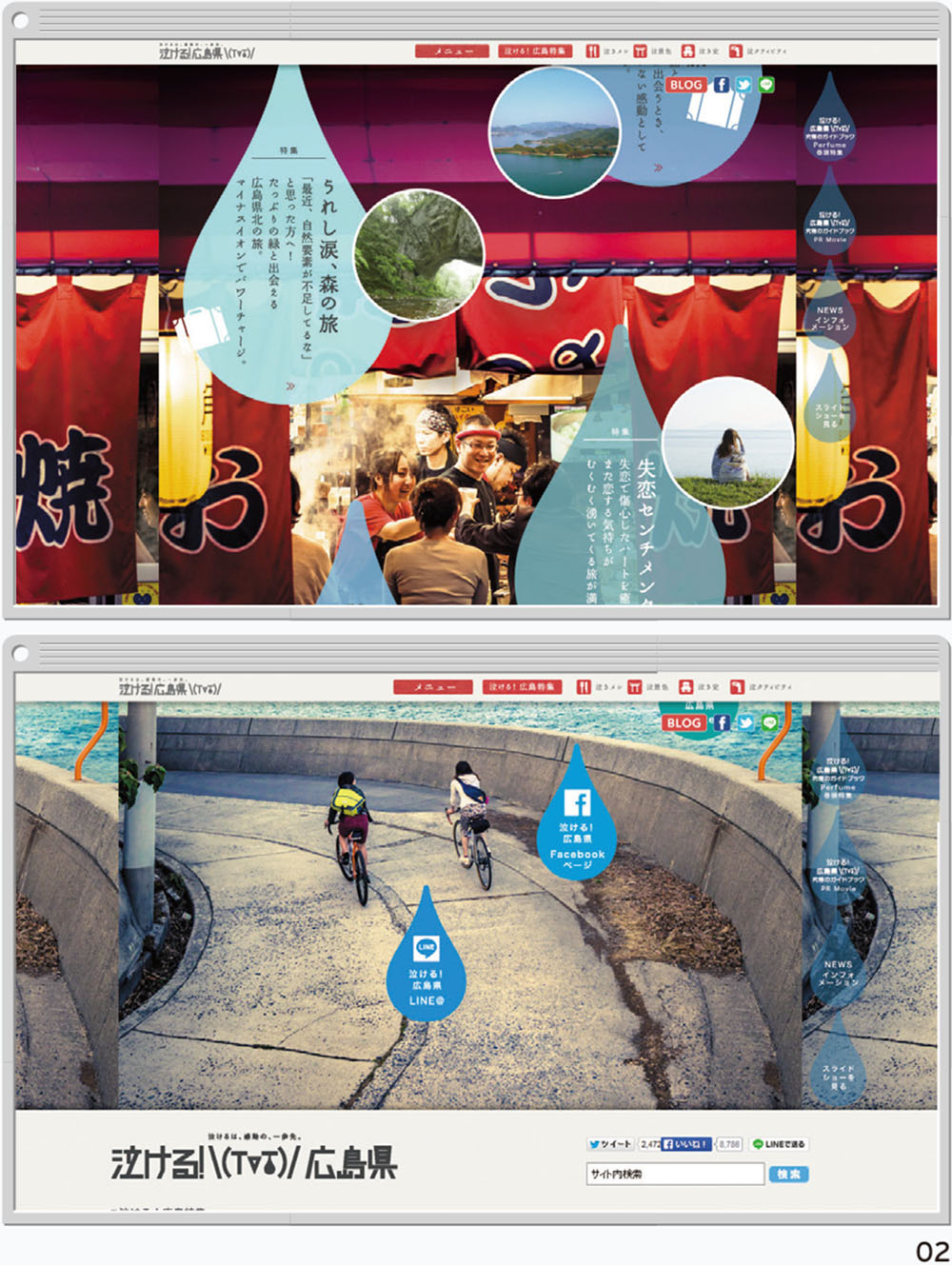
Task: Click the red BLOG button in bottom screenshot
Action: point(684,722)
